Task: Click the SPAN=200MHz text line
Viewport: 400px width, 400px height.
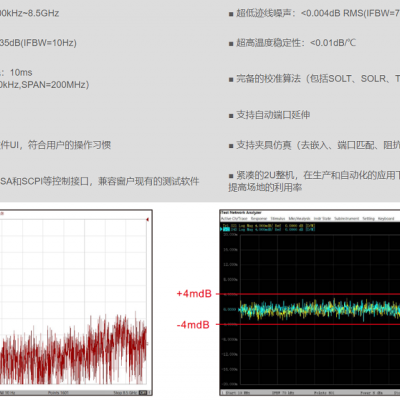Action: click(45, 85)
